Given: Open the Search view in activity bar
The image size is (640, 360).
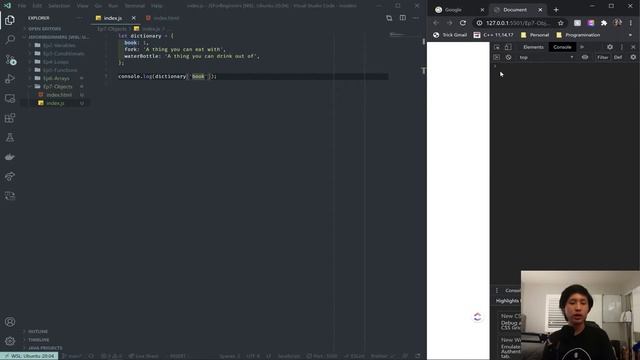Looking at the screenshot, I should [x=10, y=40].
